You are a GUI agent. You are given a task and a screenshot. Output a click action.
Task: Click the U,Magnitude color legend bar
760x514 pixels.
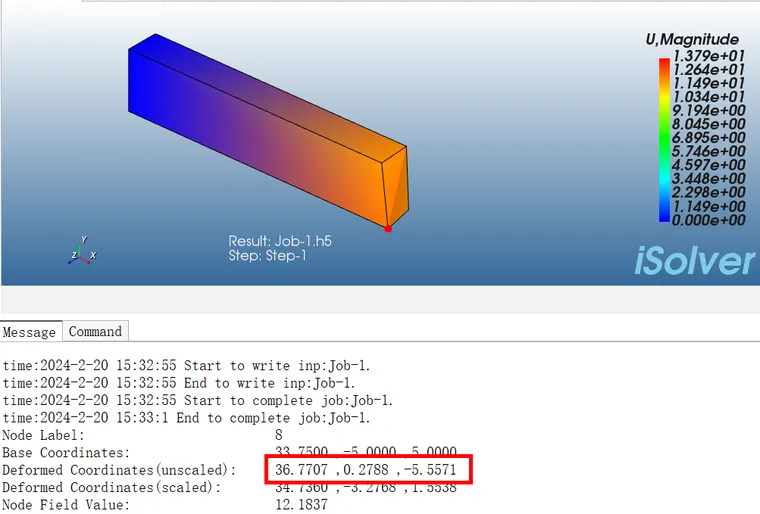[664, 140]
